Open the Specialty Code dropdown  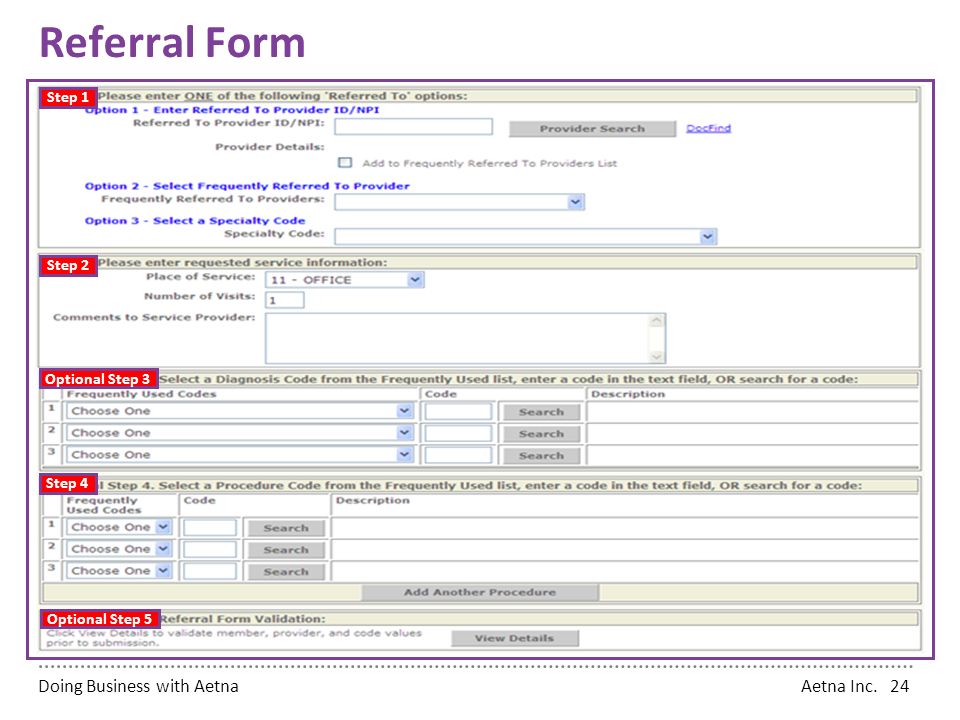pyautogui.click(x=525, y=236)
